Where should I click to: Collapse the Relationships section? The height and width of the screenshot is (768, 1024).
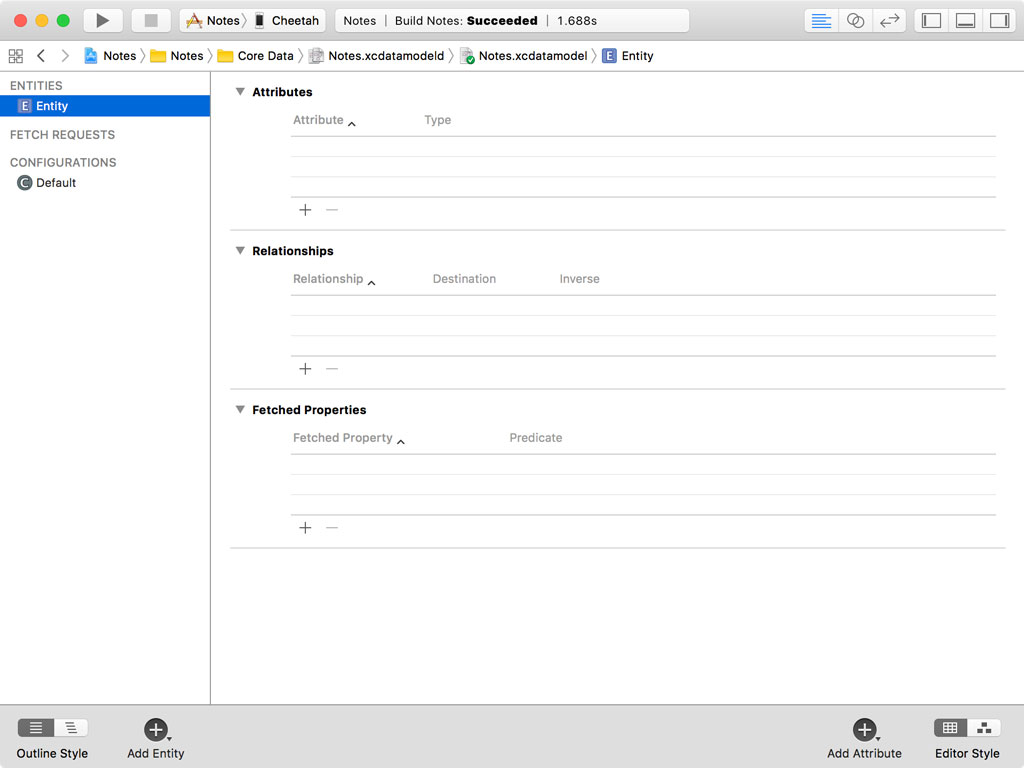[240, 251]
